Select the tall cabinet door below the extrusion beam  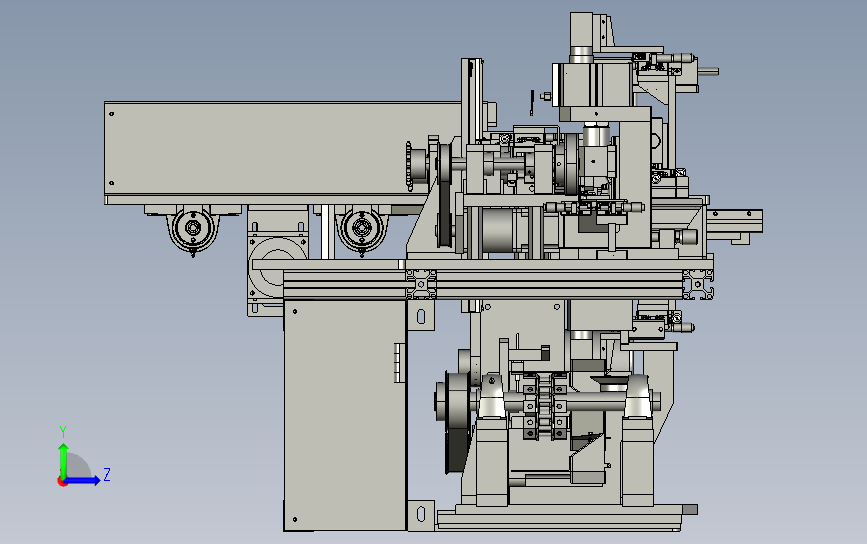pyautogui.click(x=345, y=415)
